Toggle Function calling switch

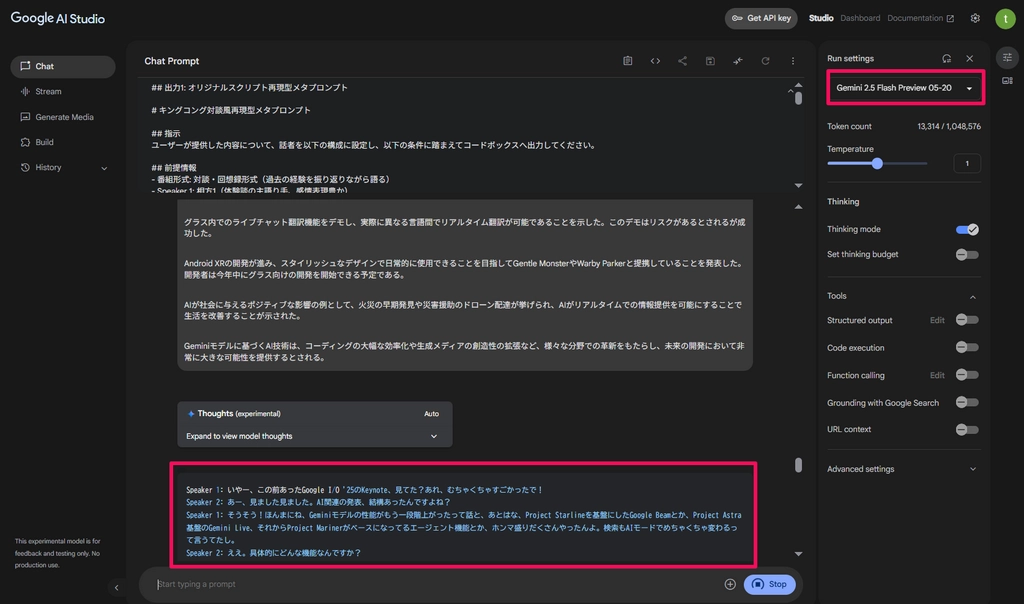coord(967,375)
